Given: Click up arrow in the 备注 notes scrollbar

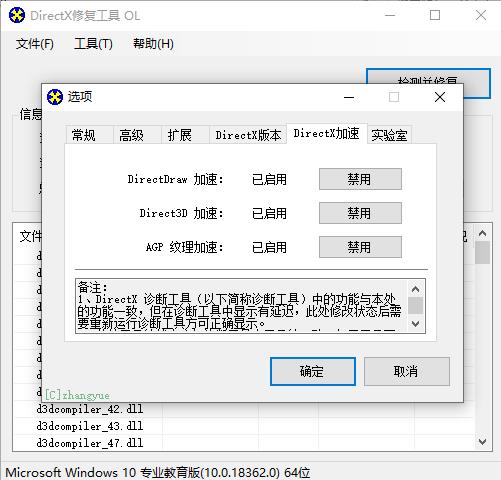Looking at the screenshot, I should [415, 289].
